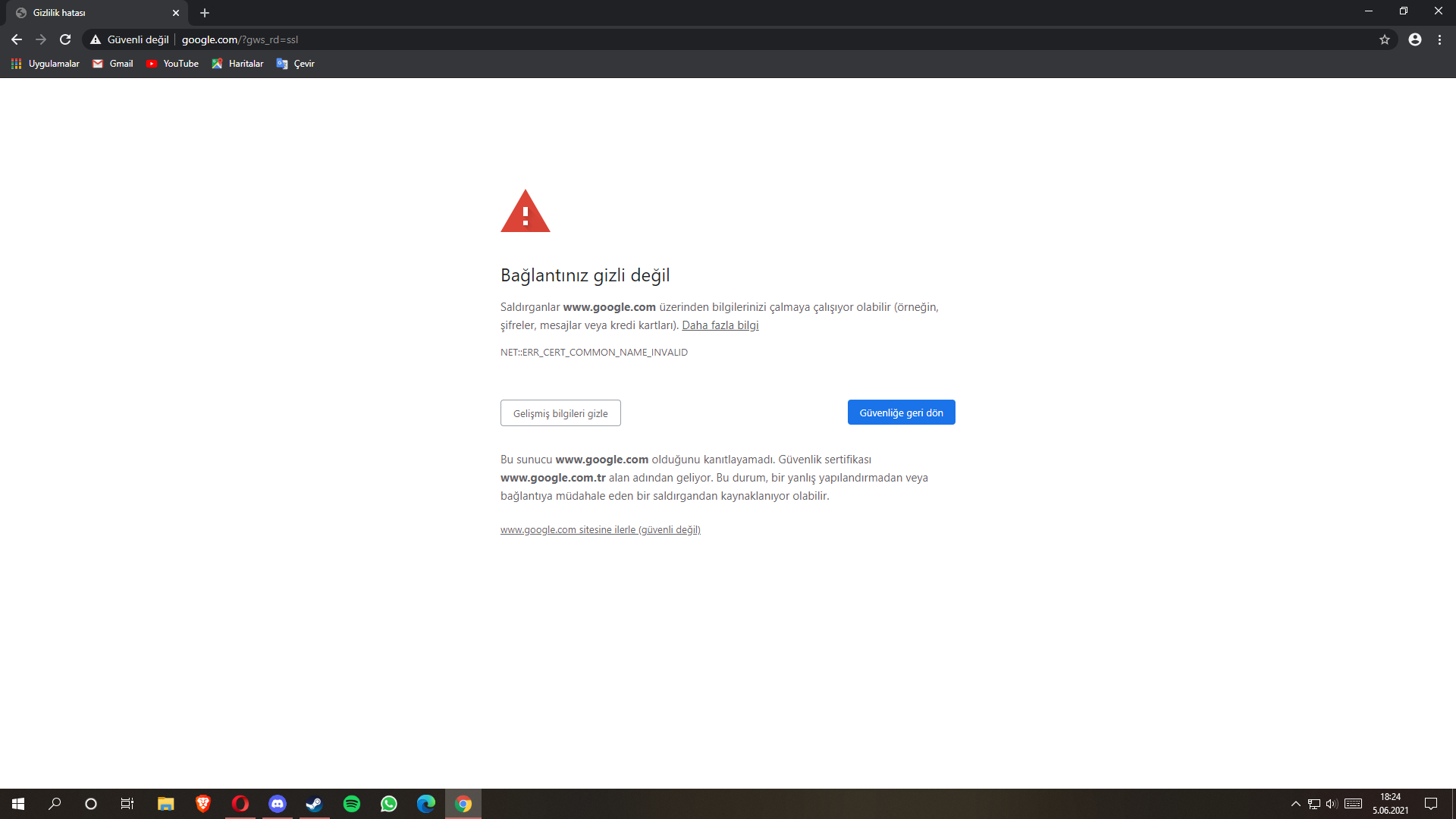Open the Haritalar bookmark
The image size is (1456, 819).
[x=237, y=64]
